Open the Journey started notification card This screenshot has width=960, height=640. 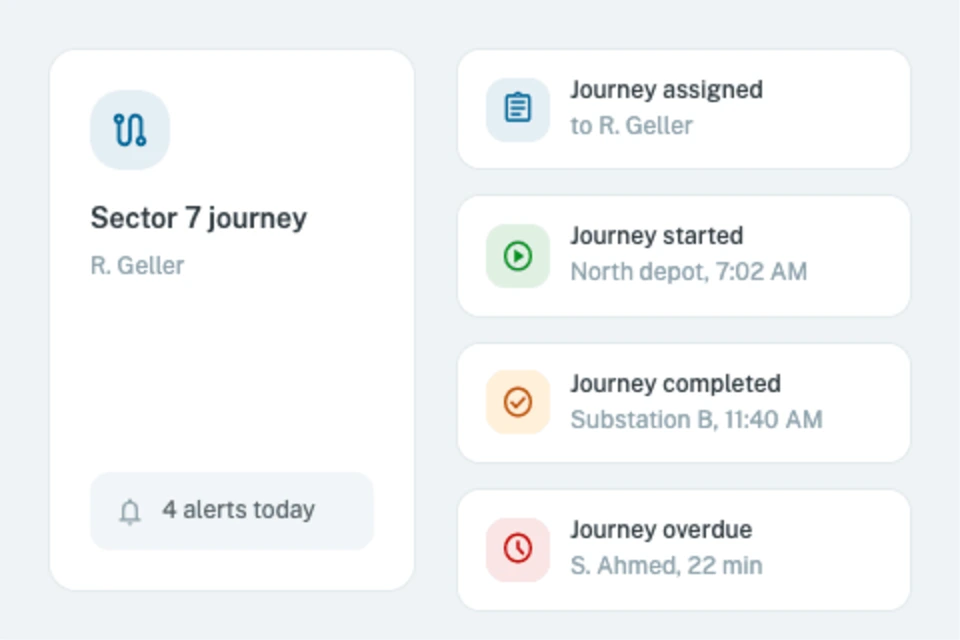684,256
